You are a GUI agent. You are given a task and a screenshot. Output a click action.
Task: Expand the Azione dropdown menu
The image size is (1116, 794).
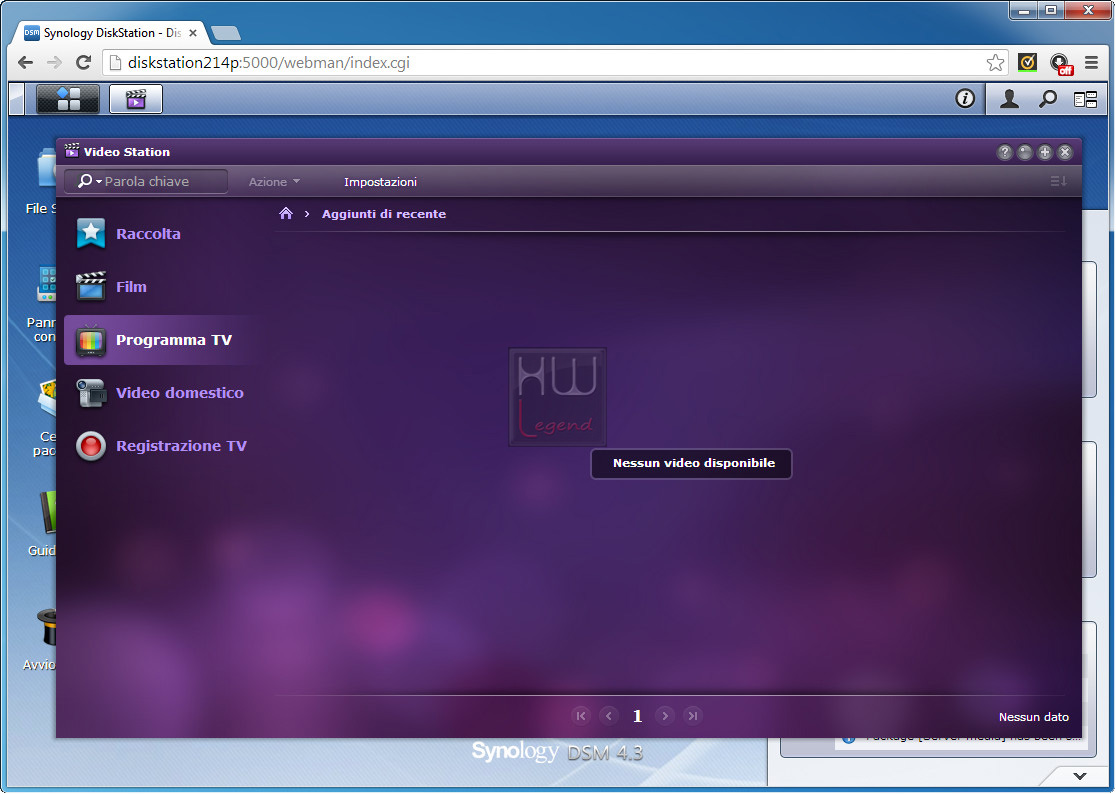[274, 182]
